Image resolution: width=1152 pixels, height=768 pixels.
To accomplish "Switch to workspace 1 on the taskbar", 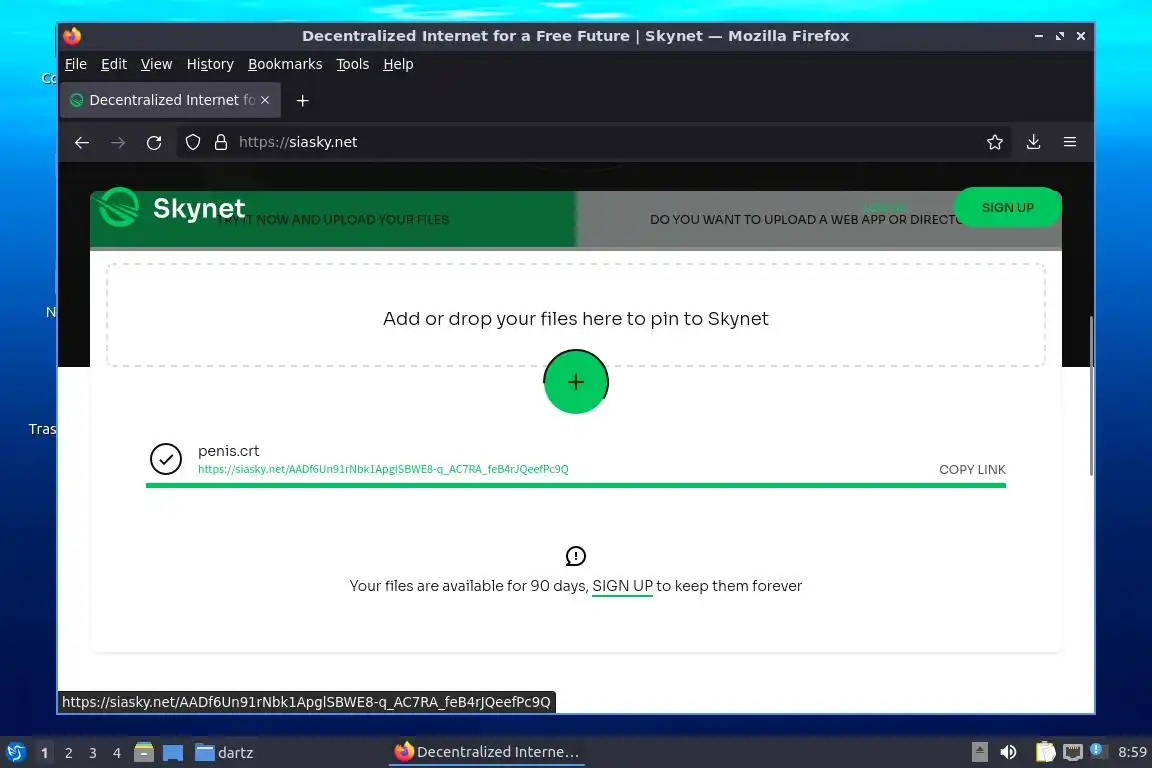I will [44, 753].
